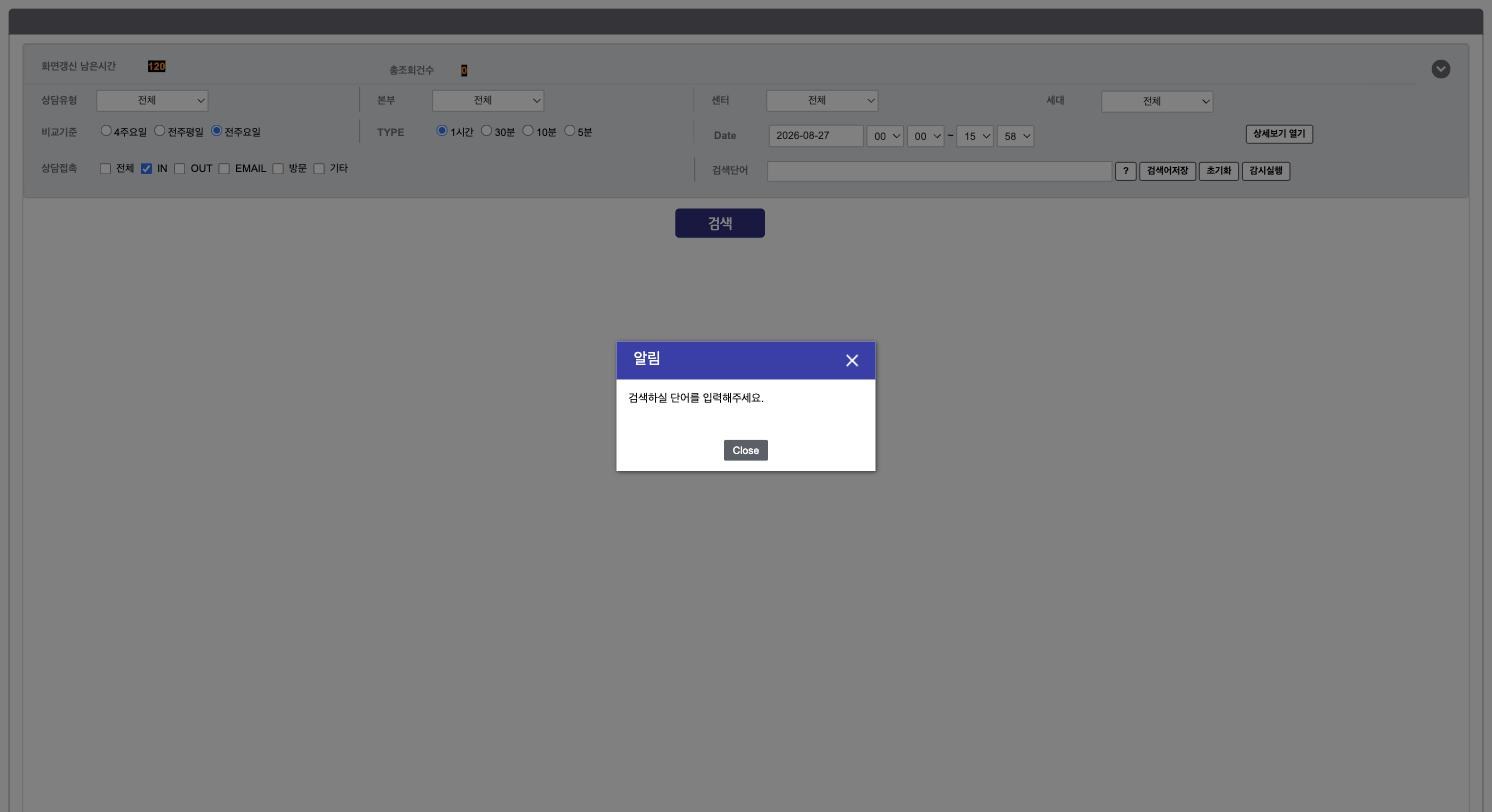Select the 전주요일 radio button
Image resolution: width=1492 pixels, height=812 pixels.
tap(216, 131)
